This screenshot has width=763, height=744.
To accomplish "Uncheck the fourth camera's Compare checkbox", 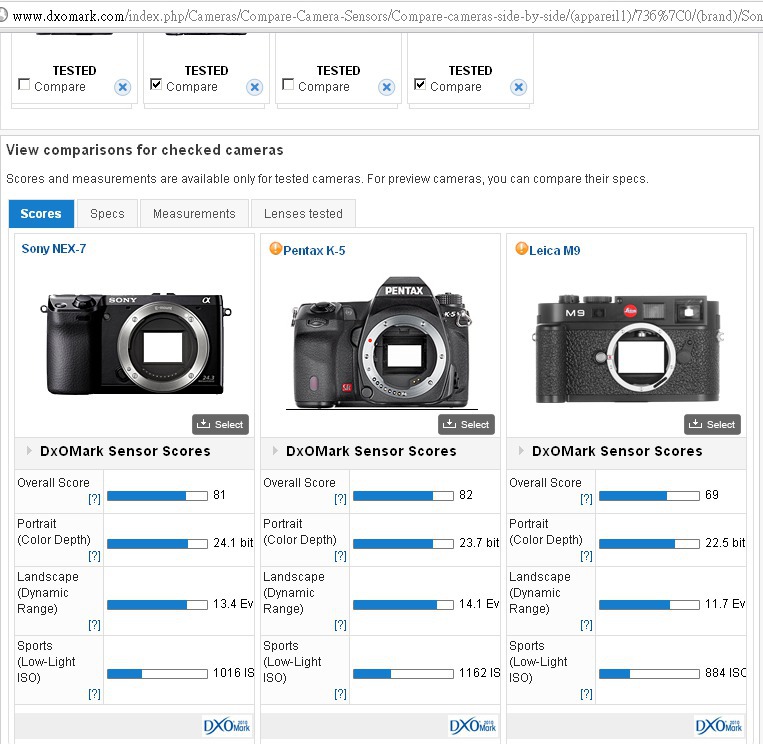I will point(420,84).
